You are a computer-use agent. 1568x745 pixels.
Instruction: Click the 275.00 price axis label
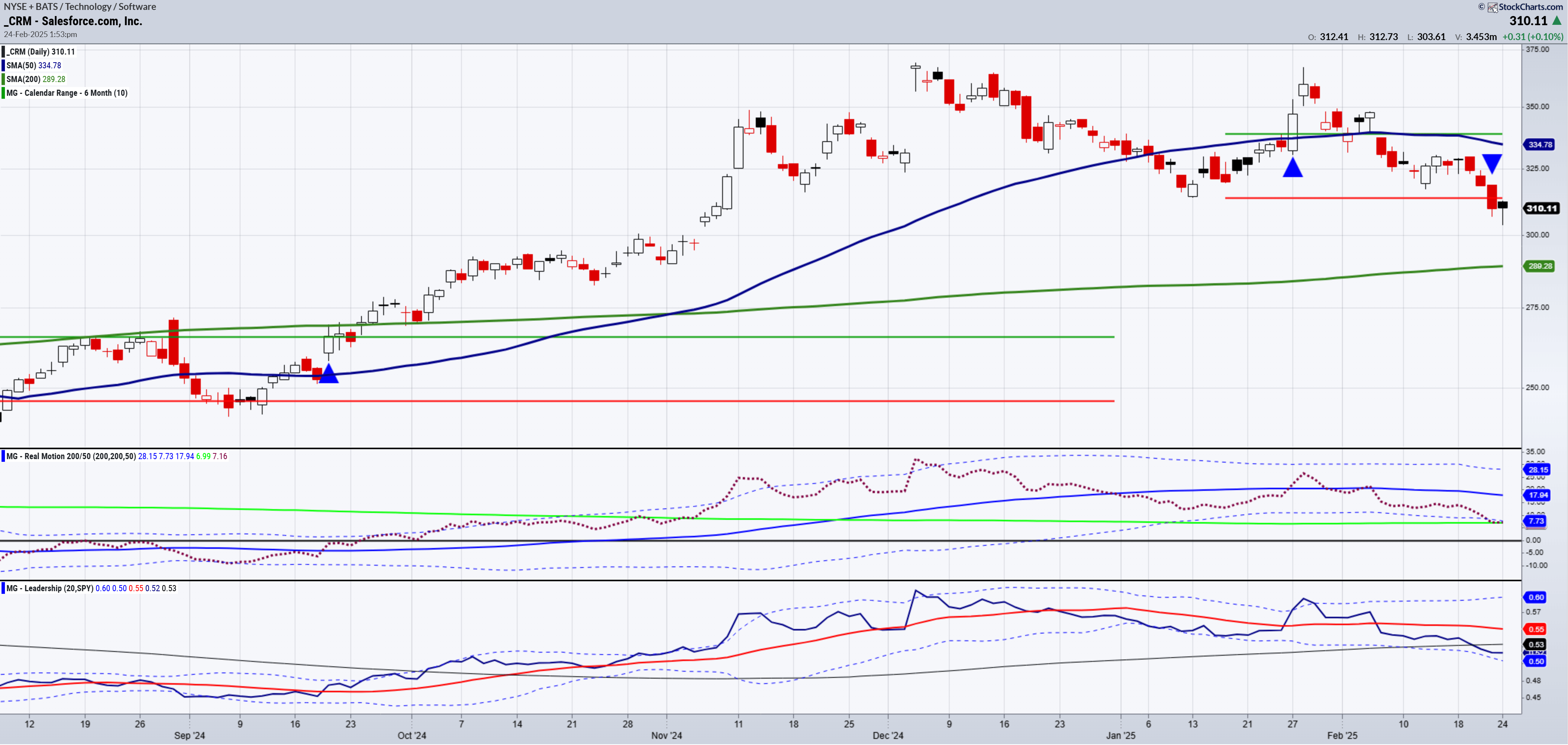[1537, 307]
